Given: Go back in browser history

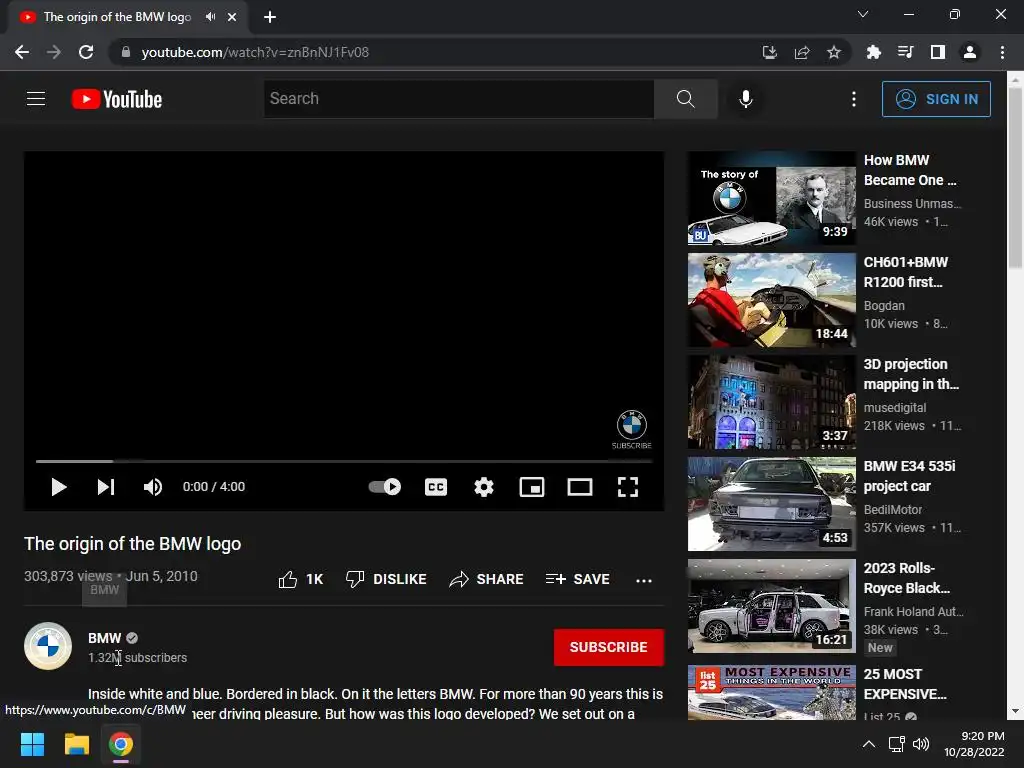Looking at the screenshot, I should (x=22, y=52).
